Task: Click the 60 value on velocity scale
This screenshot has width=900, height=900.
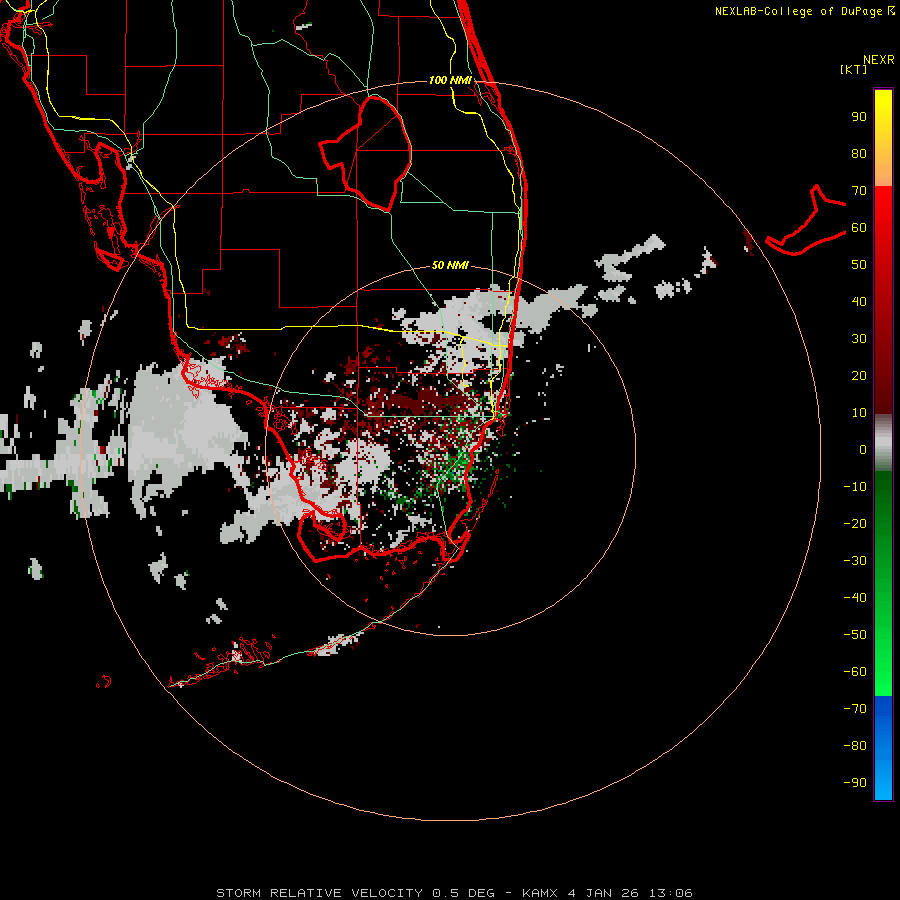Action: click(x=859, y=228)
